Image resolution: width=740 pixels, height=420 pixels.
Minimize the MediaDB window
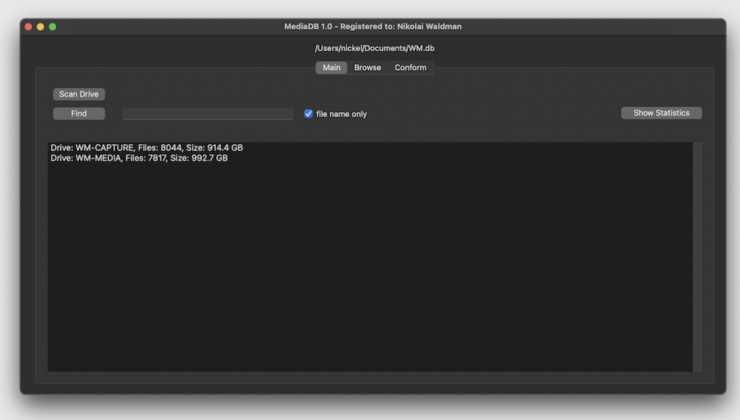coord(41,26)
